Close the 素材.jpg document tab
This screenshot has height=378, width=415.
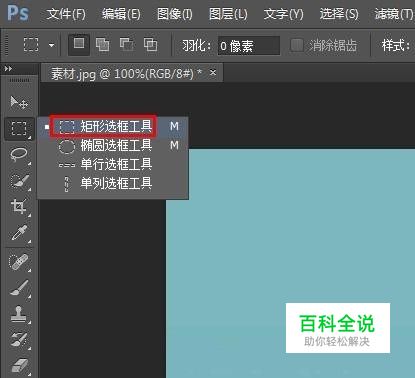(x=213, y=72)
